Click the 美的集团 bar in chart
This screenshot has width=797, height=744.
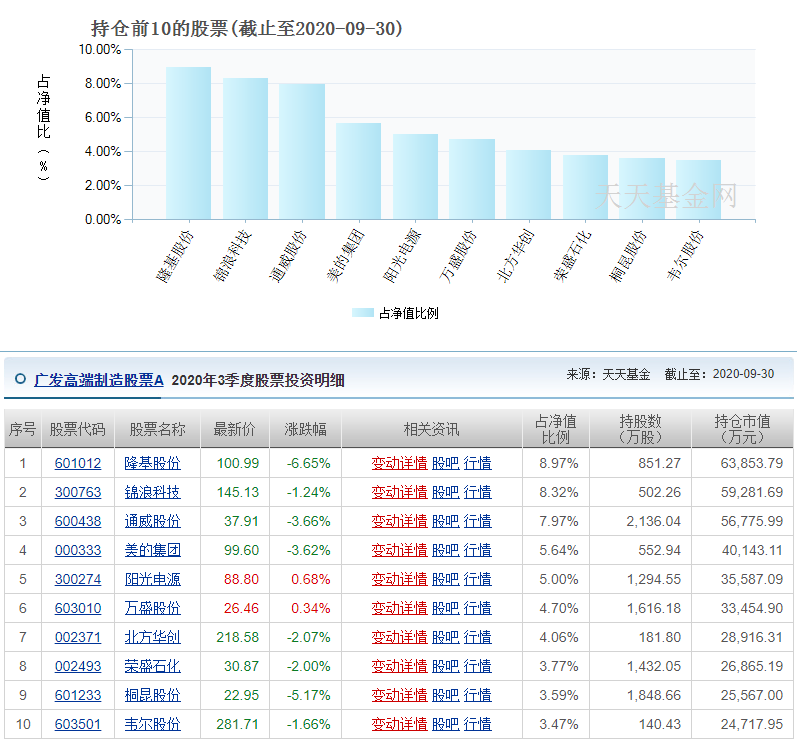click(358, 171)
